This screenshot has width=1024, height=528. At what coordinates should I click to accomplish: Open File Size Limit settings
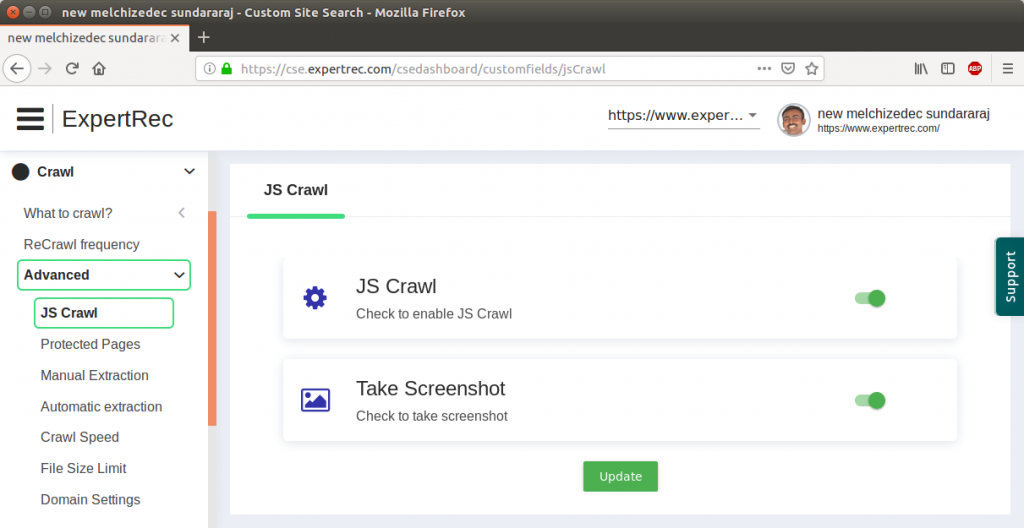click(84, 469)
